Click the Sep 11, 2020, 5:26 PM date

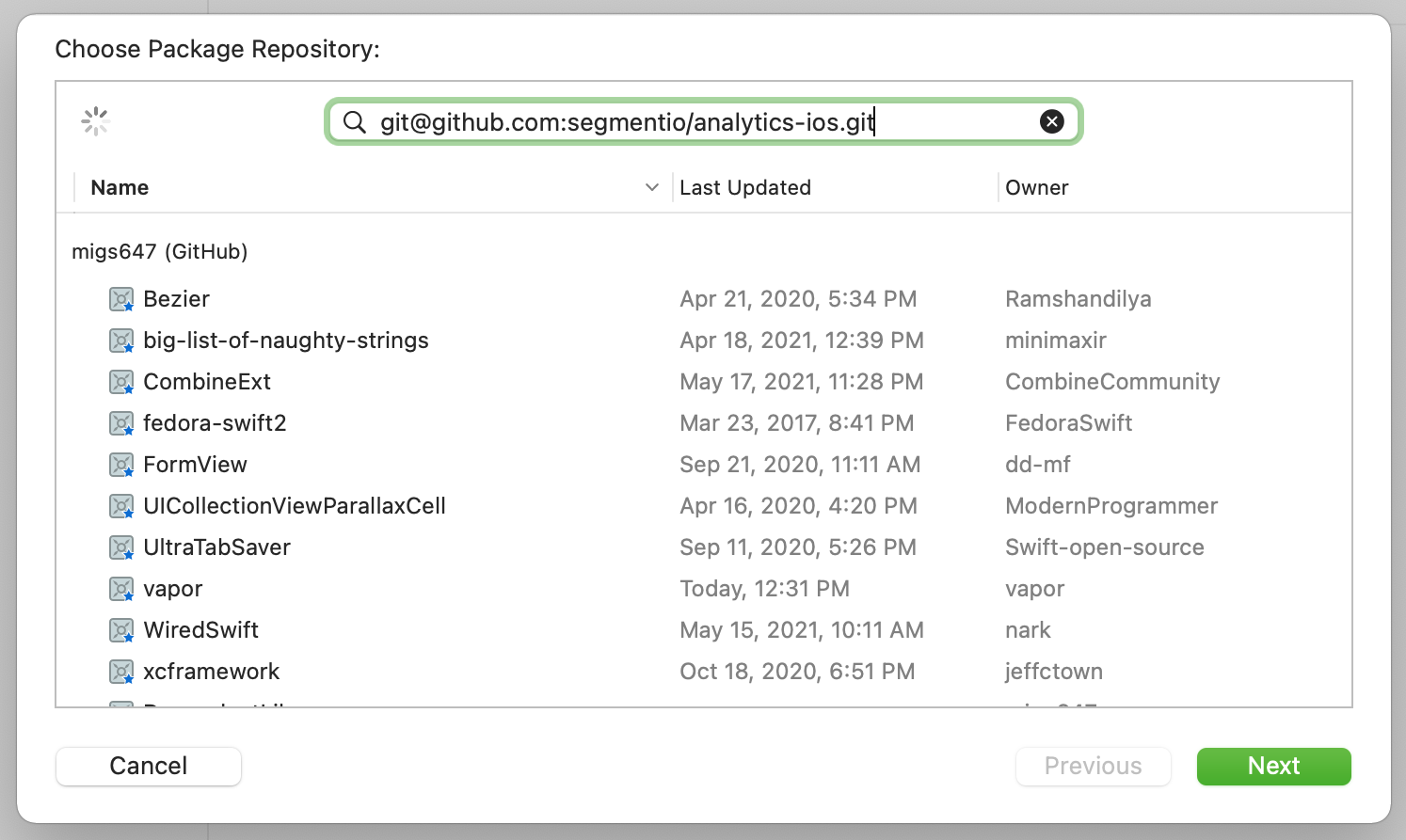798,547
